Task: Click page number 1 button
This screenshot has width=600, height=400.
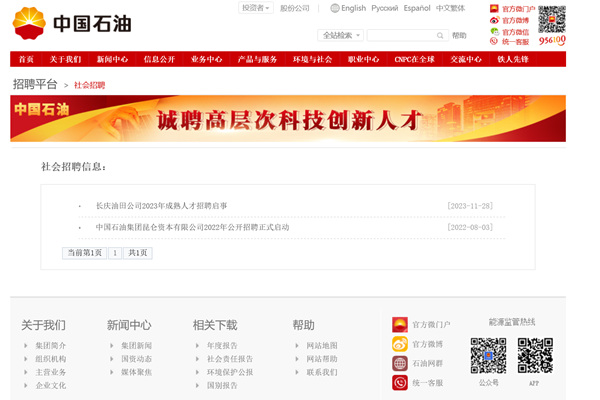Action: point(115,253)
